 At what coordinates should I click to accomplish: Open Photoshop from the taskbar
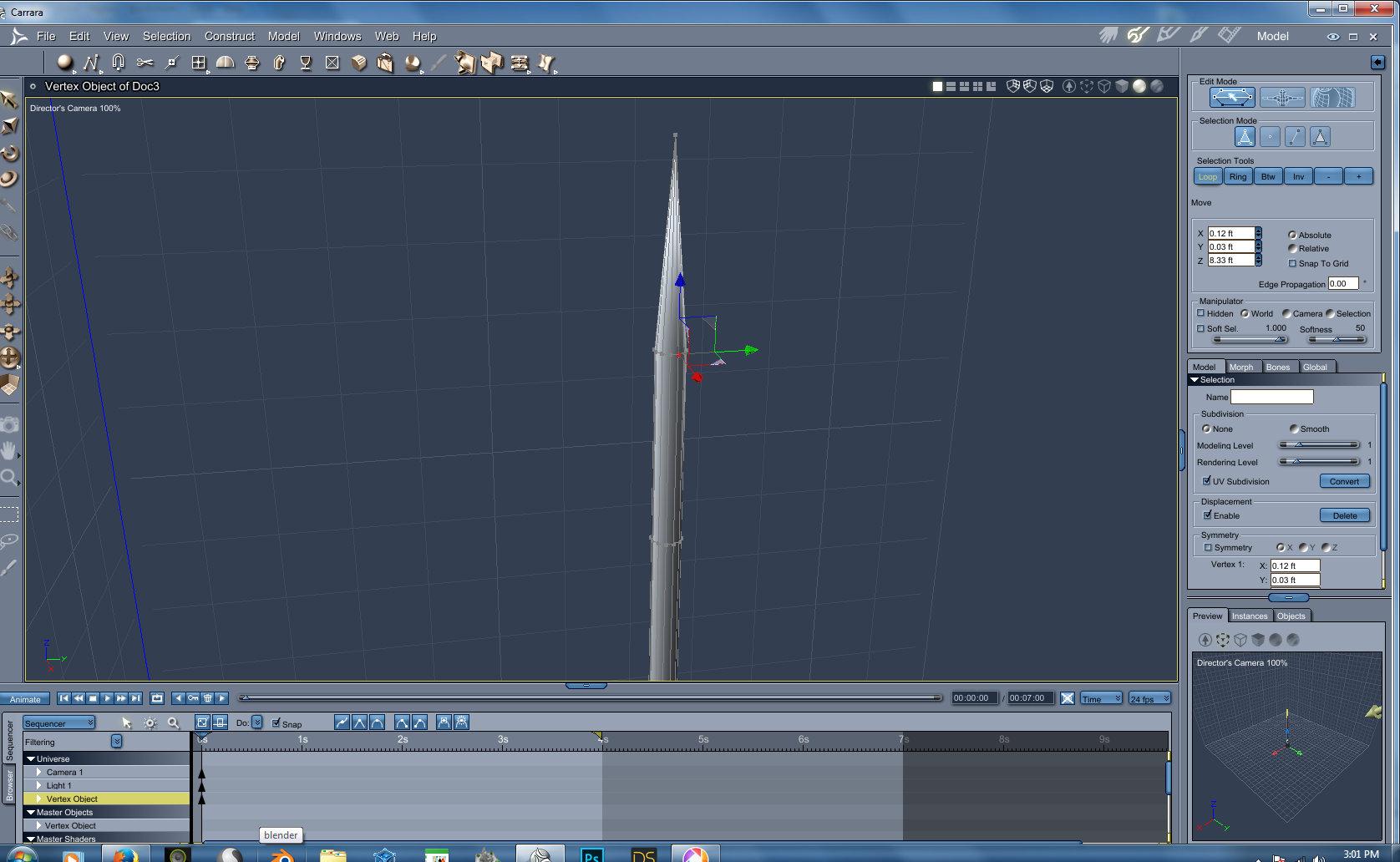point(591,854)
